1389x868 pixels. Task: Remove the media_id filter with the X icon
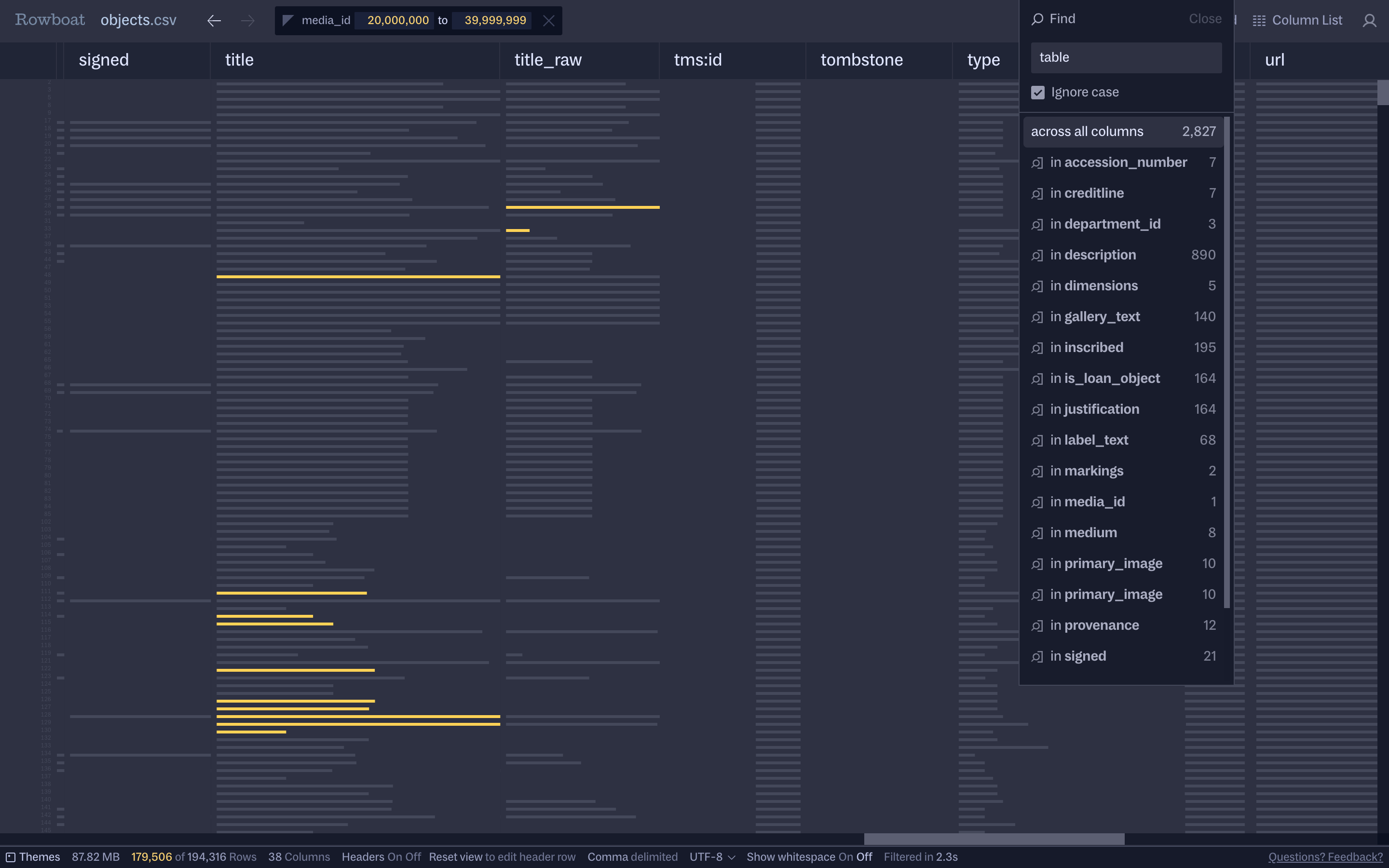548,21
